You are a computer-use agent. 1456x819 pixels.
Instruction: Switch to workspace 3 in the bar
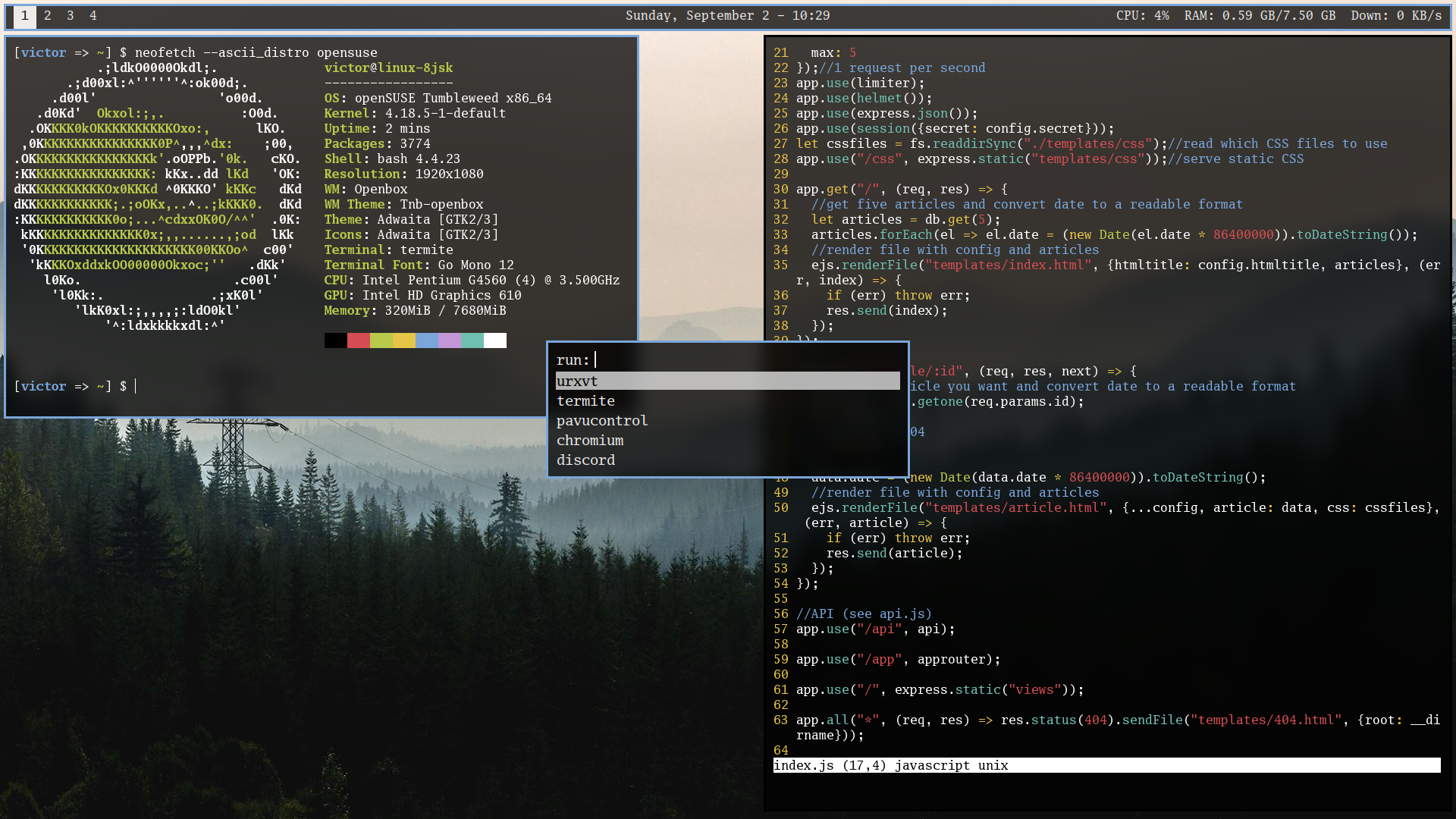tap(71, 16)
